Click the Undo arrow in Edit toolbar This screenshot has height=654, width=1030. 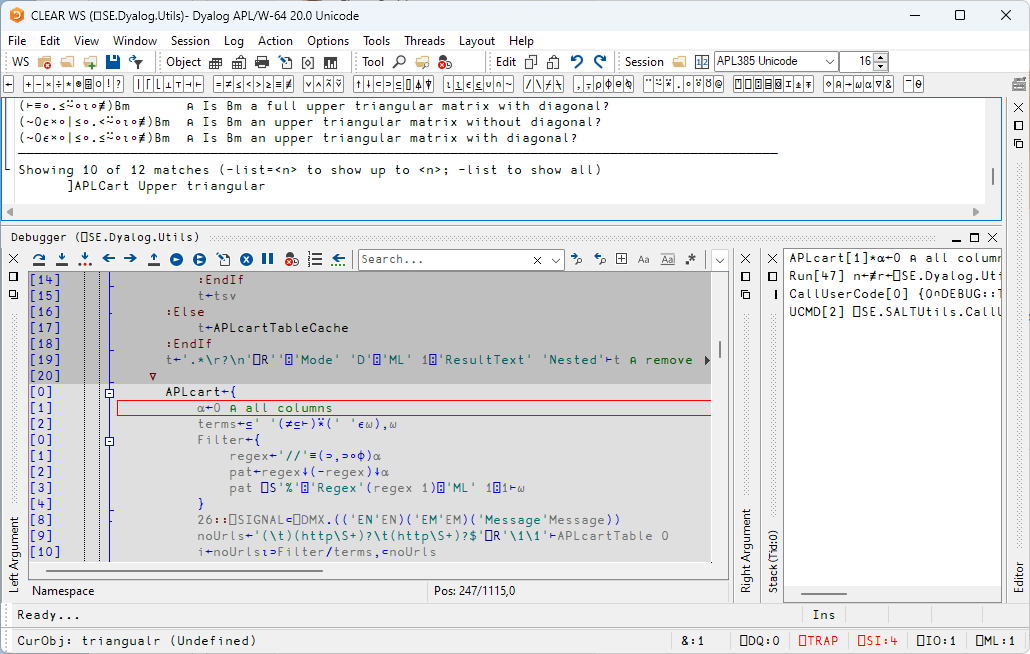tap(577, 62)
